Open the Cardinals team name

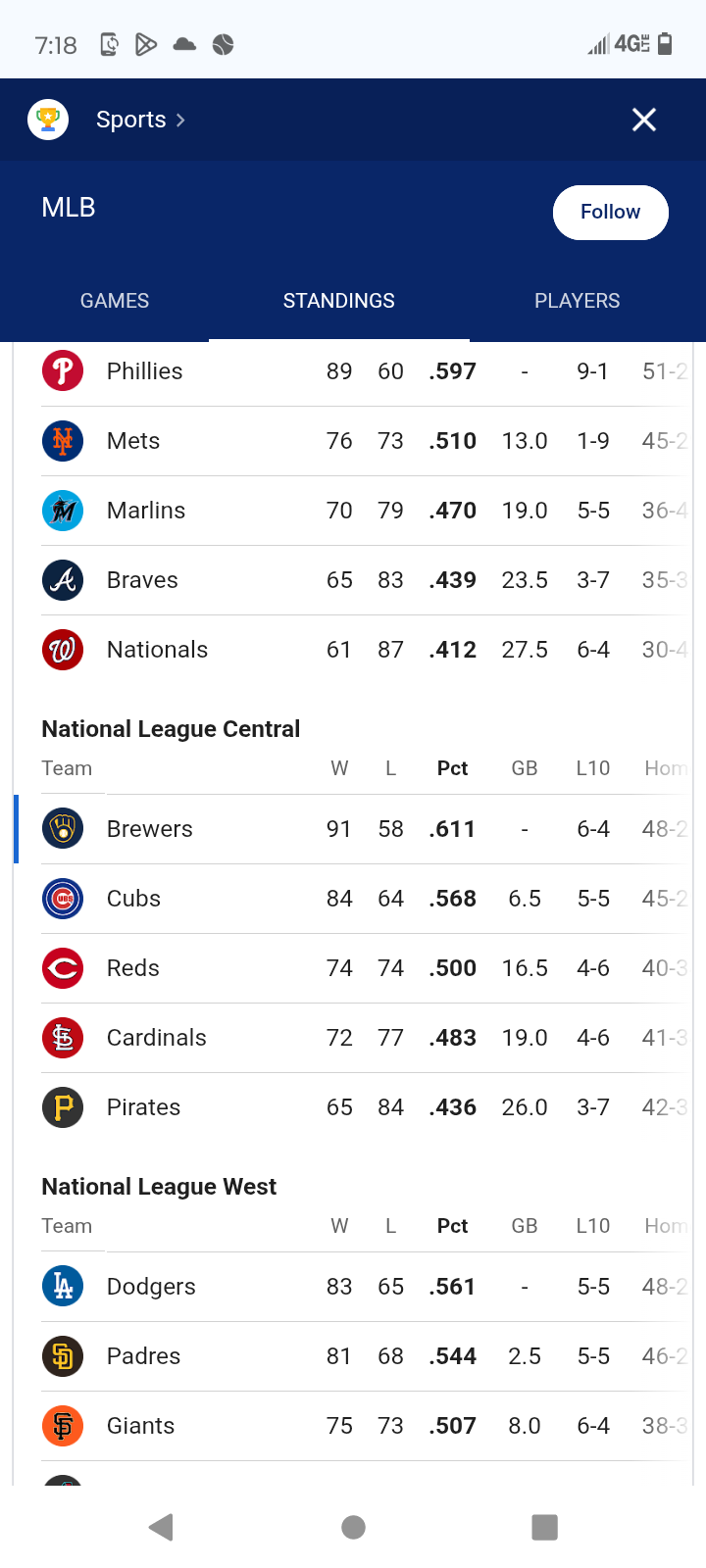157,1038
